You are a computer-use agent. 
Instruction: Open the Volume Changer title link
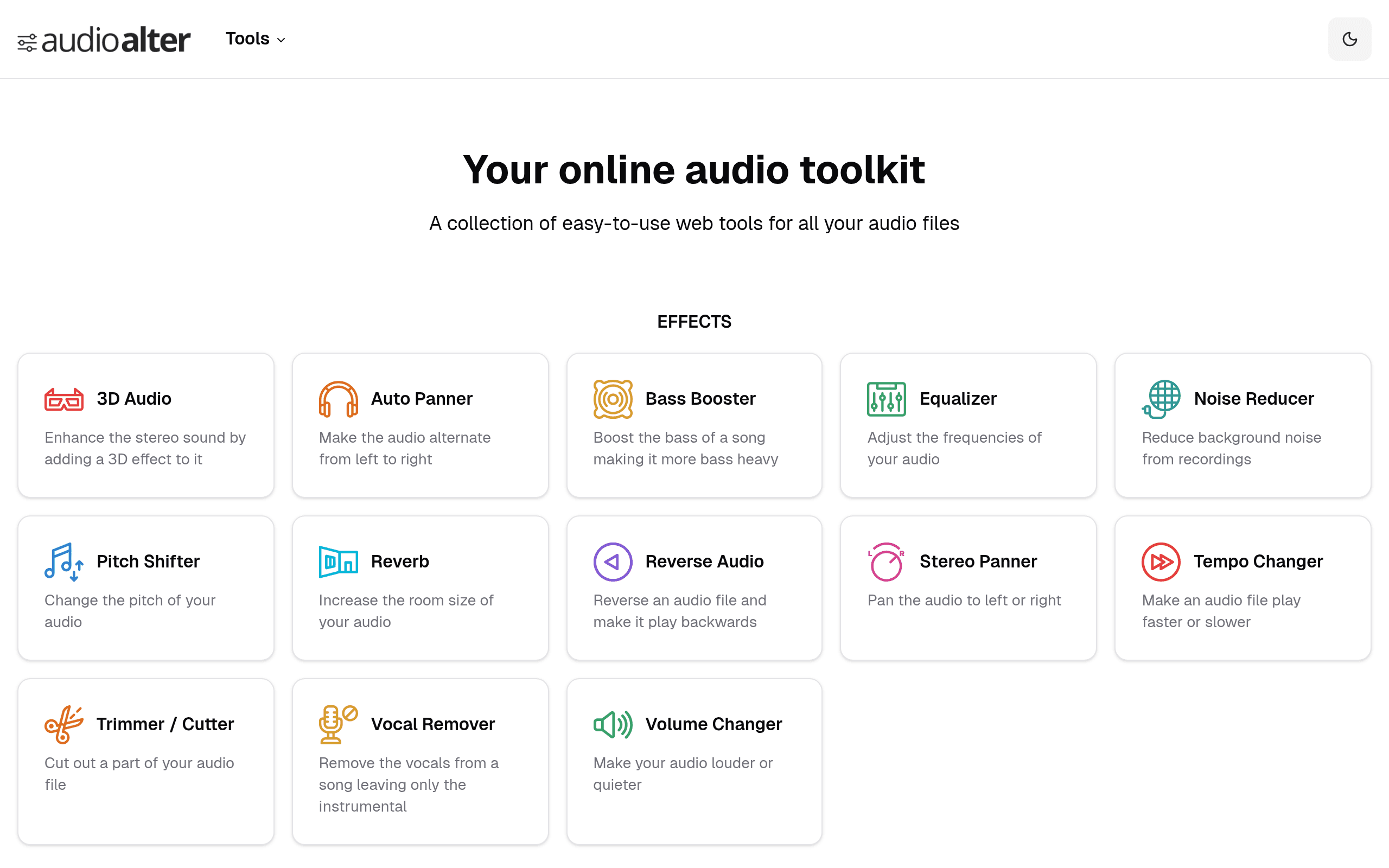coord(713,724)
